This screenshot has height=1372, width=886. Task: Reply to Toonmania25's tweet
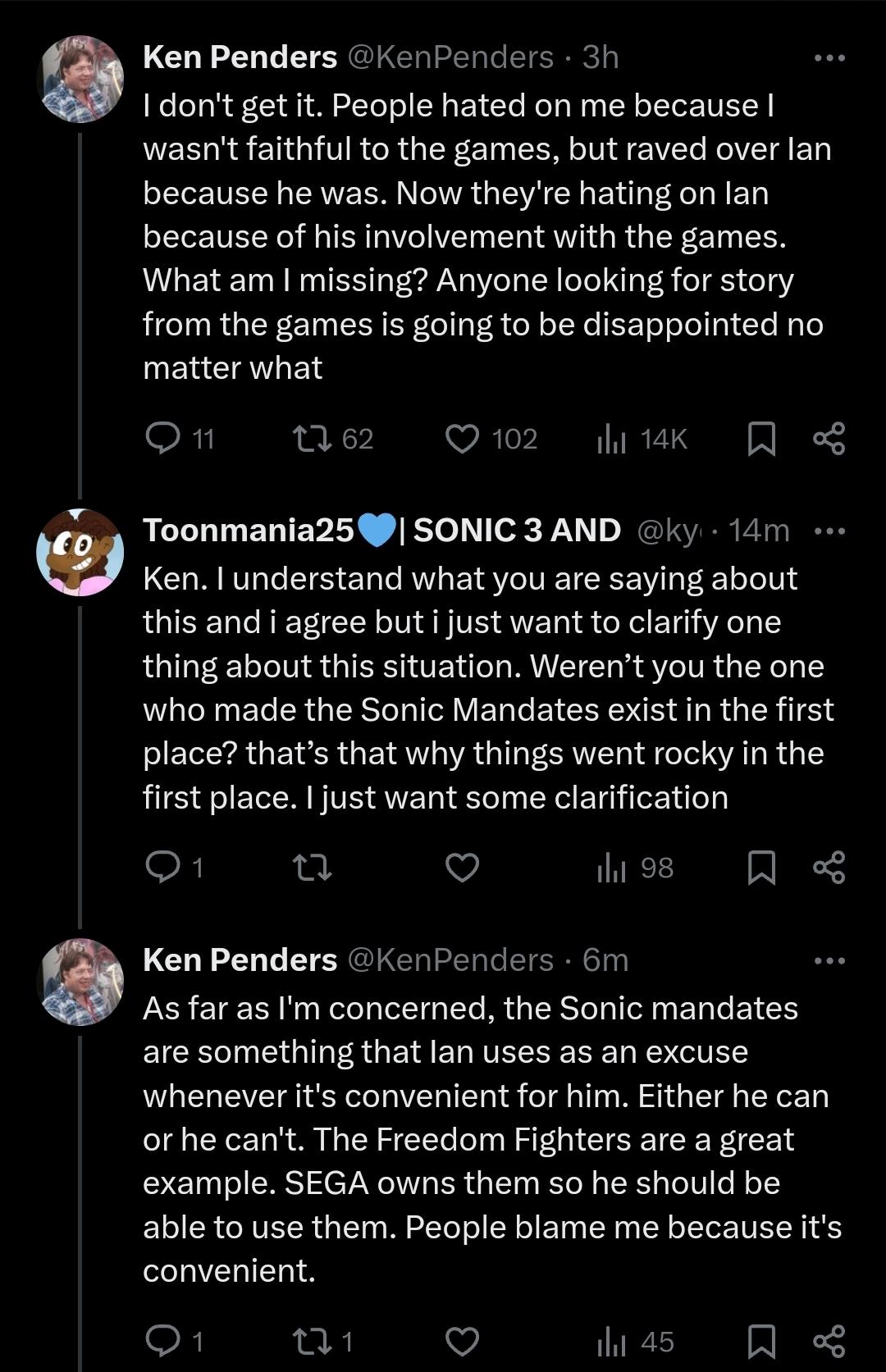click(162, 867)
